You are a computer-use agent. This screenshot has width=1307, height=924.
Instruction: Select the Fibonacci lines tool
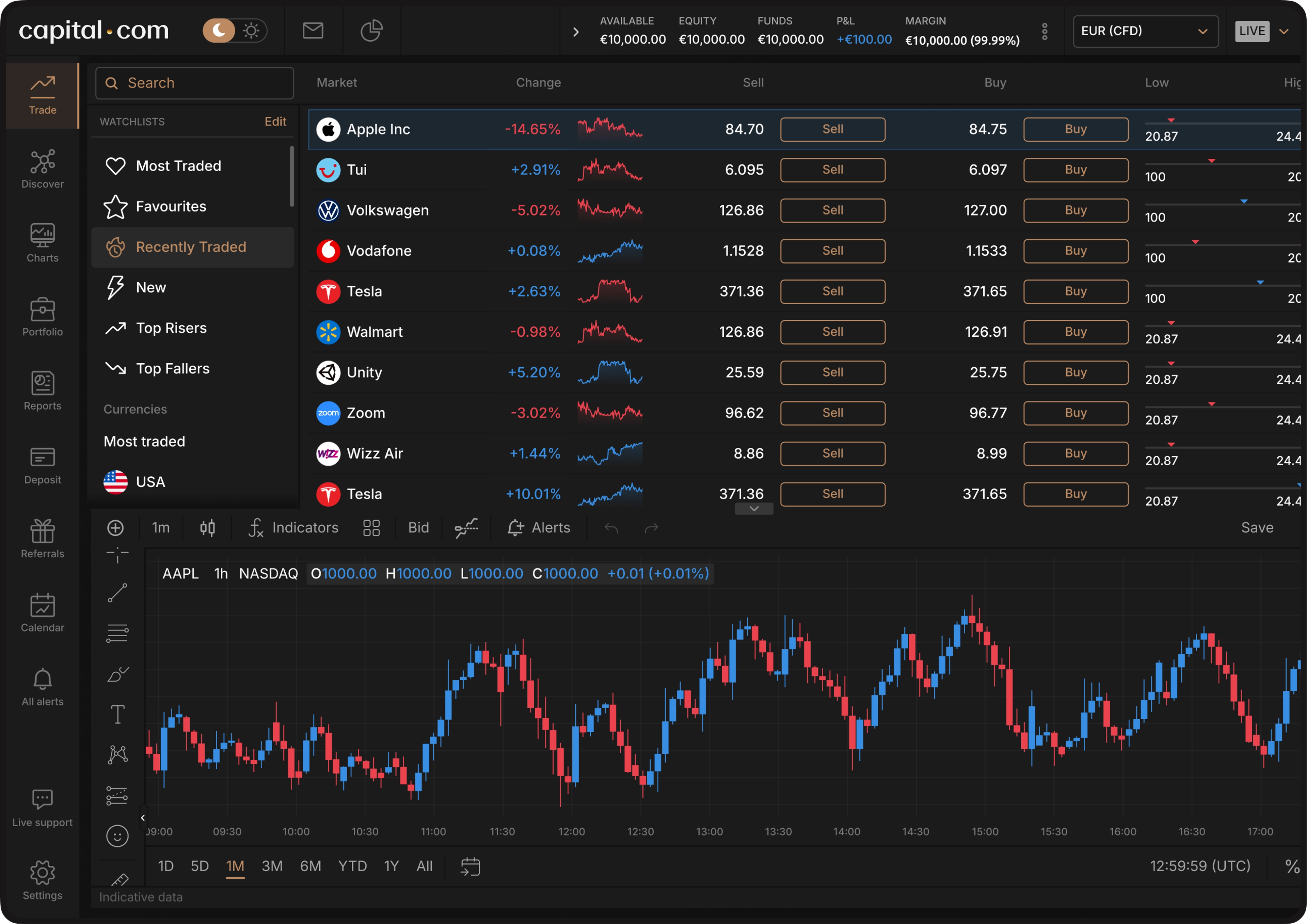pyautogui.click(x=117, y=633)
